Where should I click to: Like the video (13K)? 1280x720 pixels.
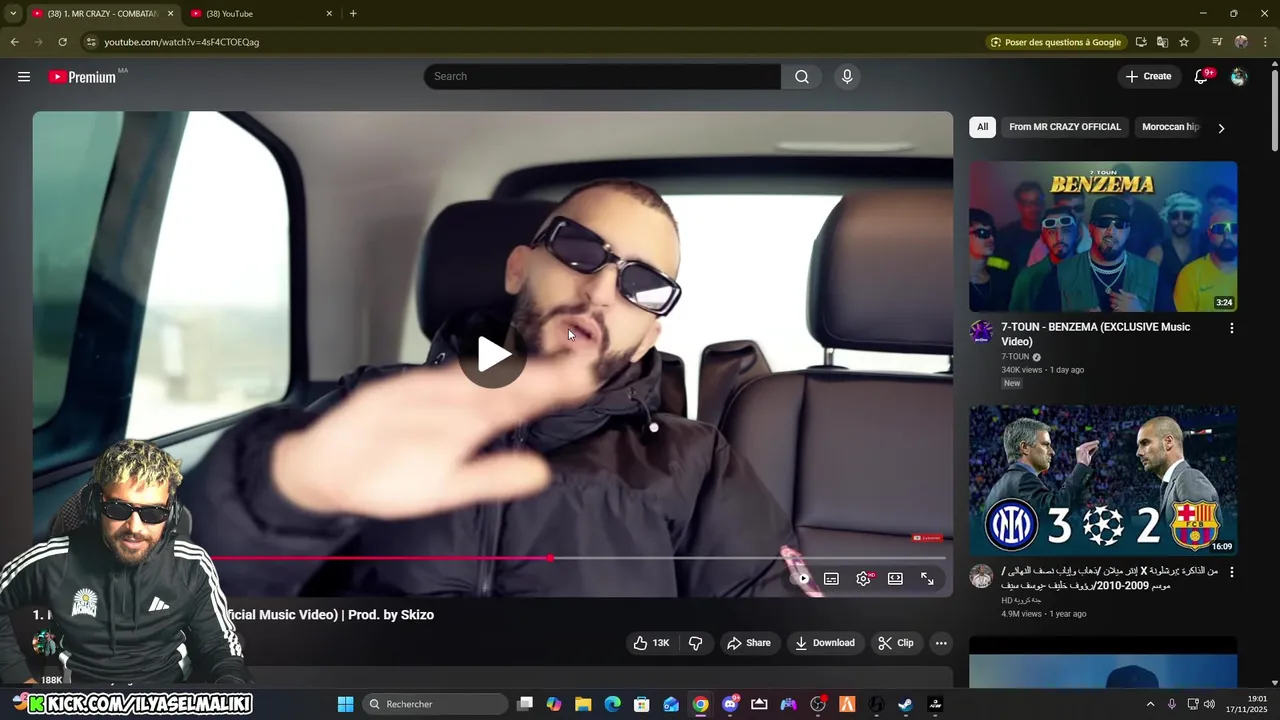pyautogui.click(x=651, y=643)
